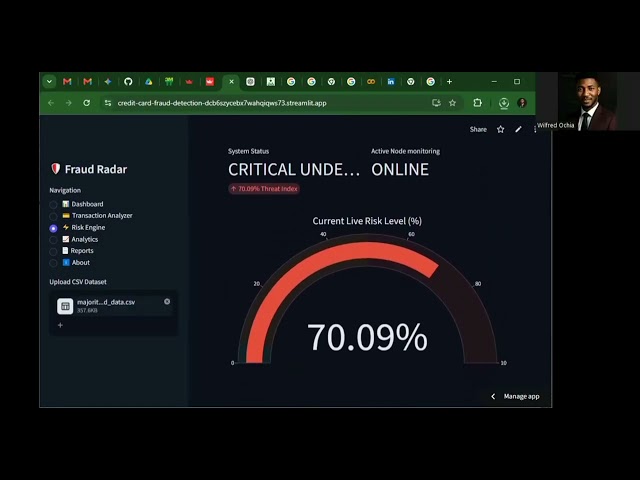Click the Fraud Radar shield logo
Image resolution: width=640 pixels, height=480 pixels.
coord(56,169)
